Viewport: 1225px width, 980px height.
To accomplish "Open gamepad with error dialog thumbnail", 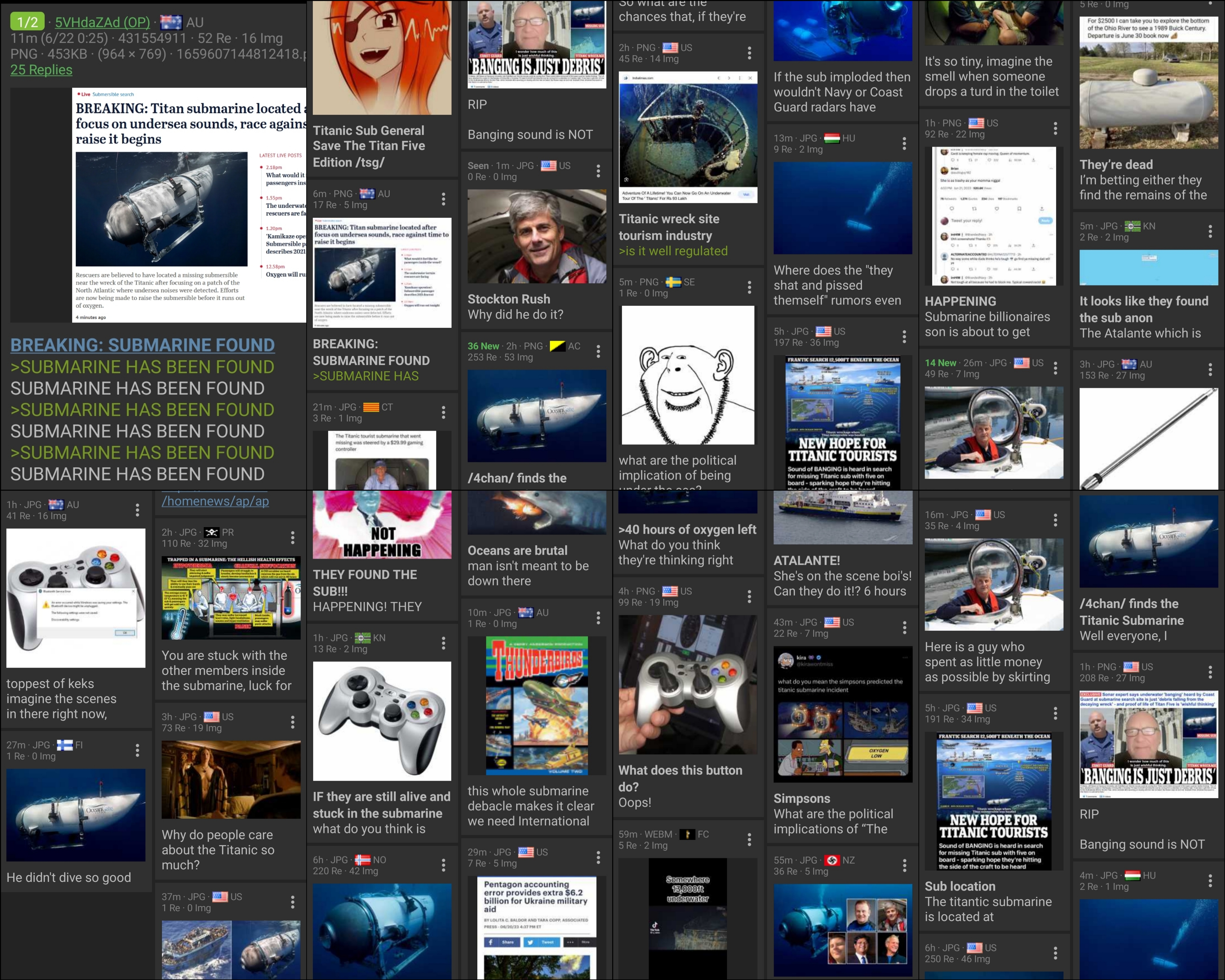I will (x=76, y=598).
